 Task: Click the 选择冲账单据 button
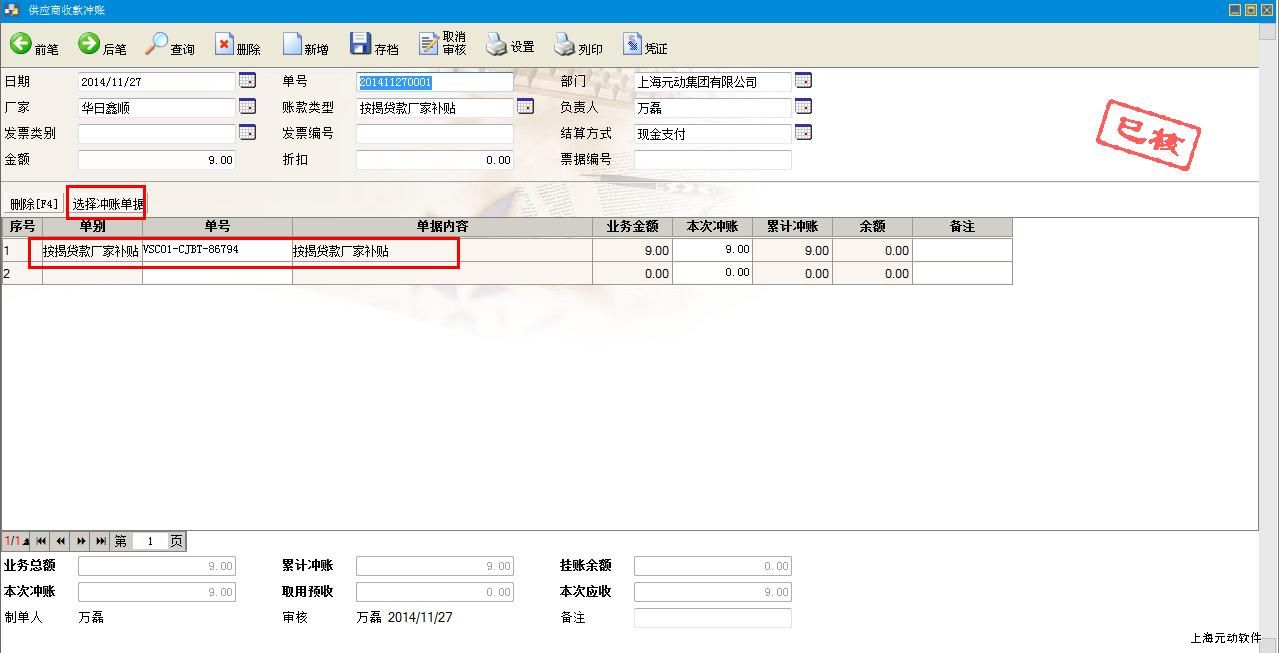[x=107, y=204]
